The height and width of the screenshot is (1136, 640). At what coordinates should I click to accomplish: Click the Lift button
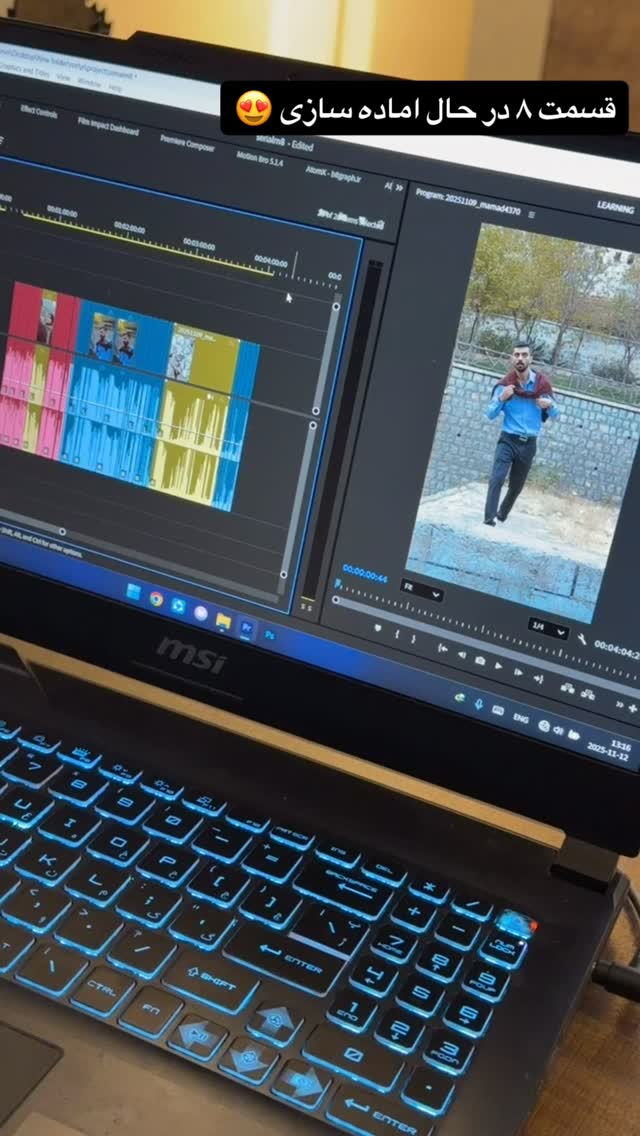[568, 688]
